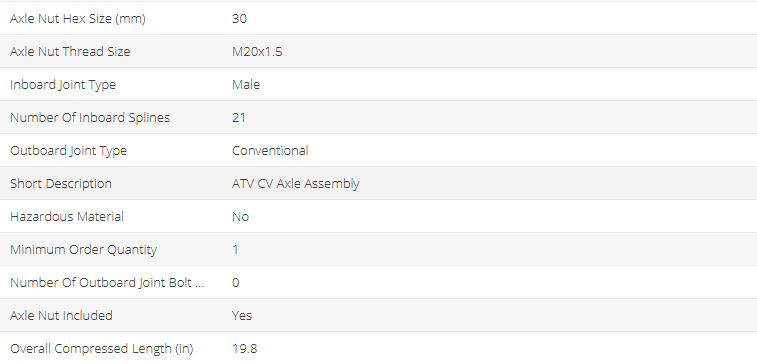Click the Outboard Joint Type label

coord(69,151)
